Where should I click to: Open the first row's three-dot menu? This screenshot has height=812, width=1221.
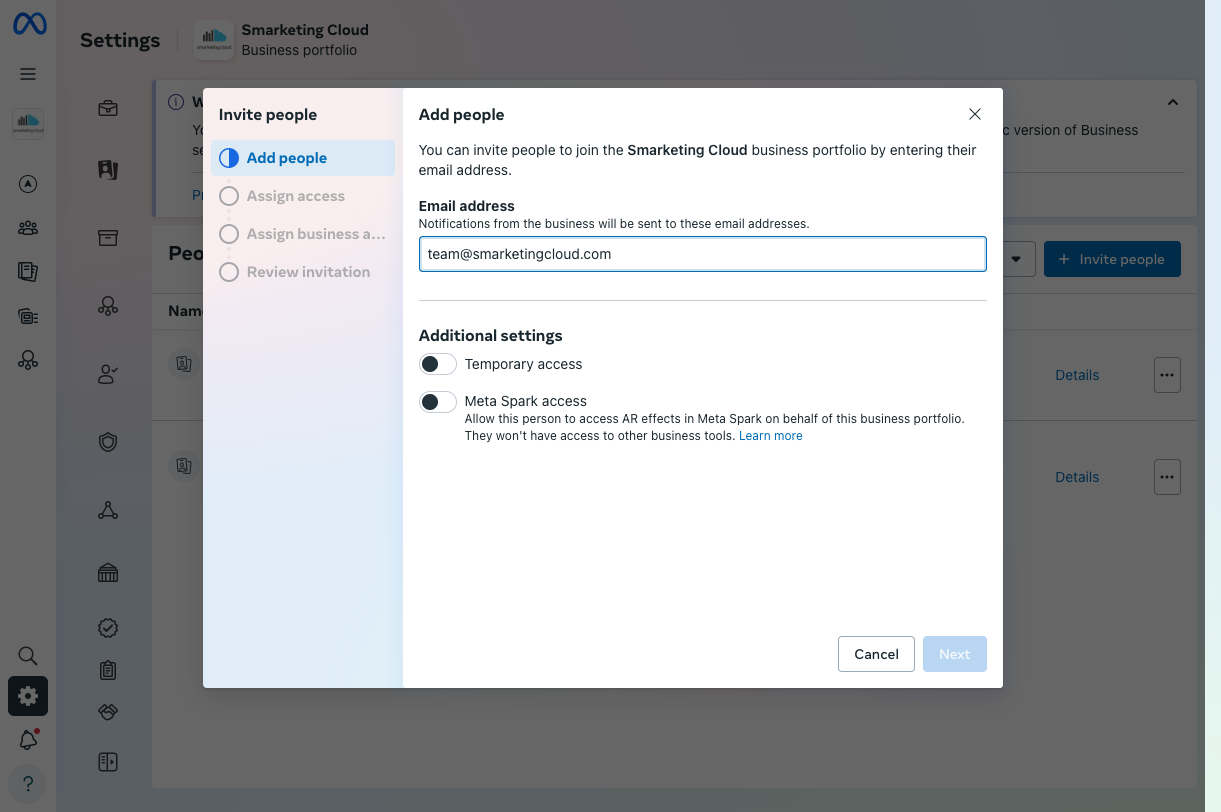1167,375
